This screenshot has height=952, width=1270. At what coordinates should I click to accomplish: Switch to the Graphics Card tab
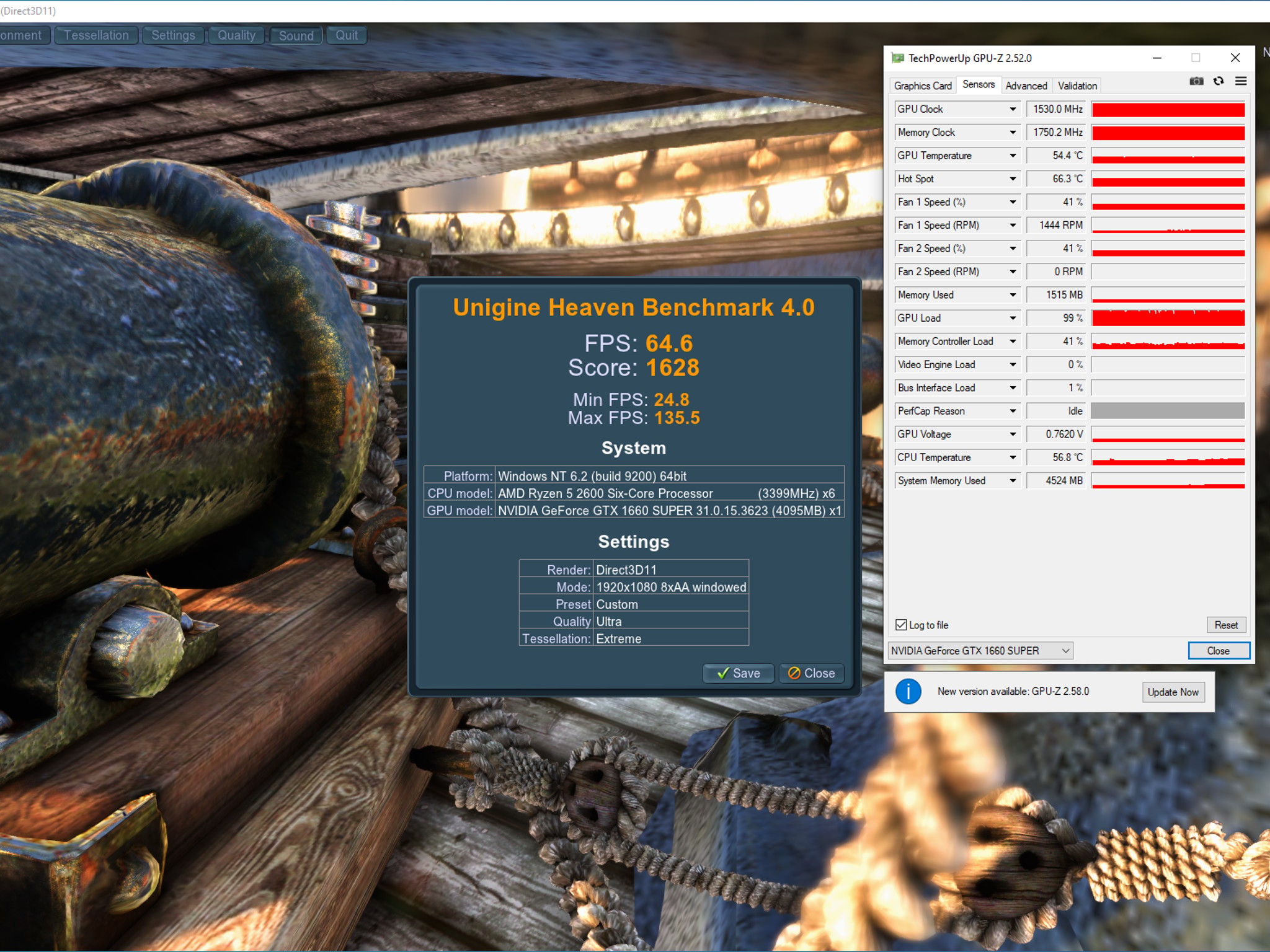point(922,86)
